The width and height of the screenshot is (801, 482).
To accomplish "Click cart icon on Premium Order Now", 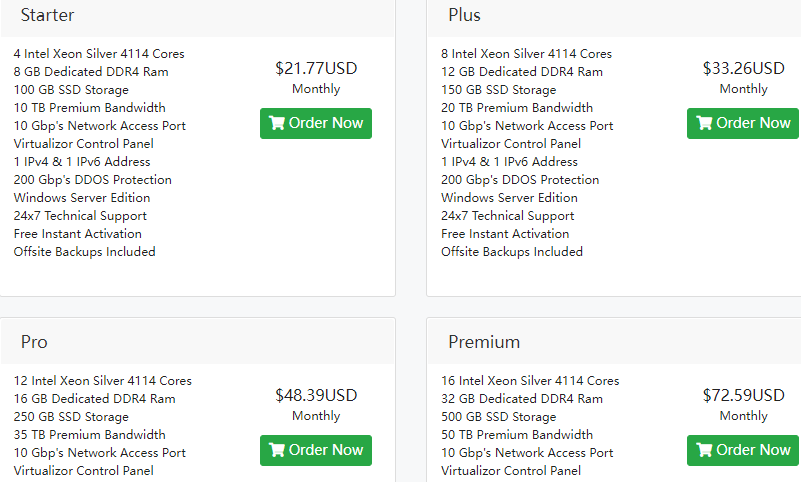I will click(704, 451).
